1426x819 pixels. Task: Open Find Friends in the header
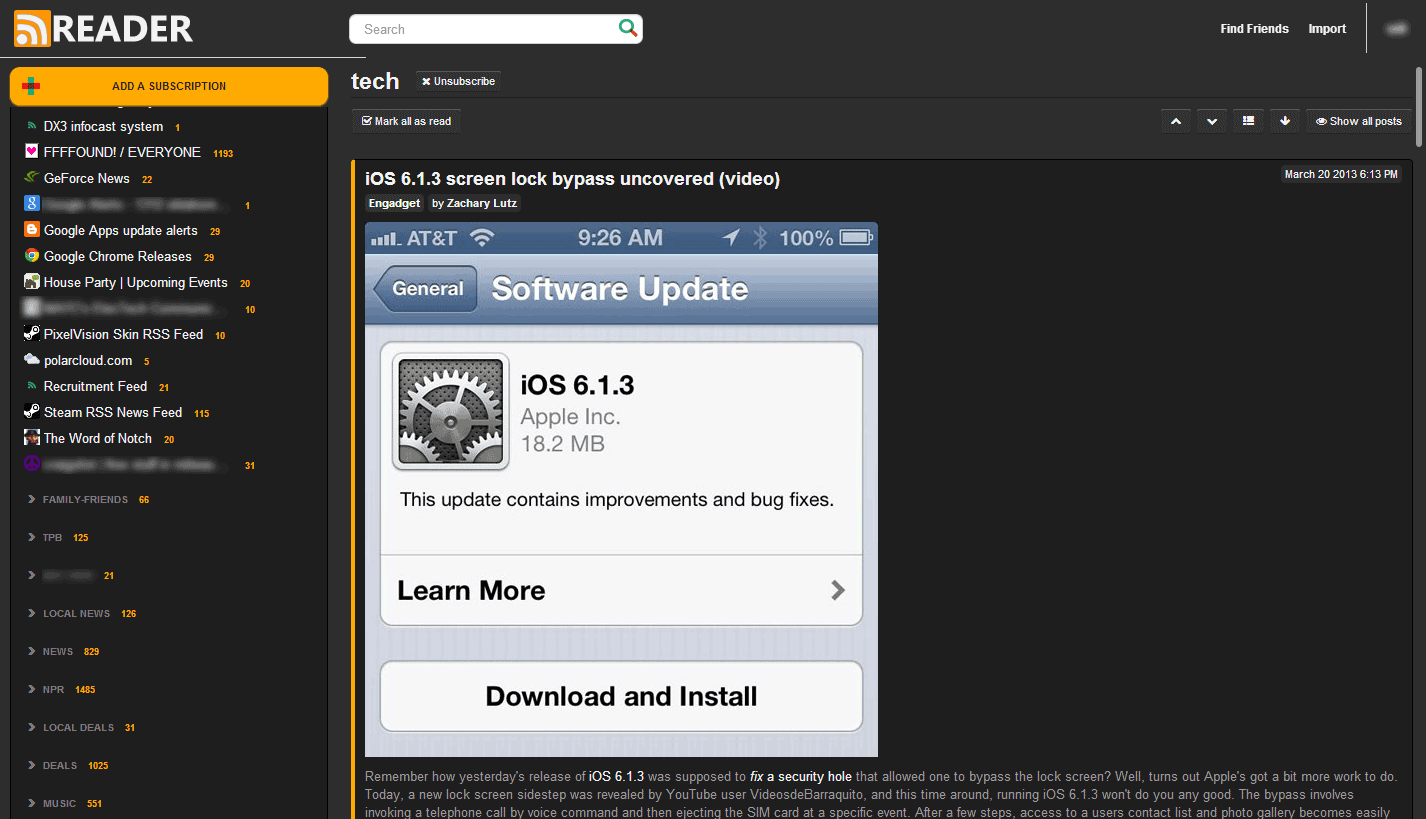pos(1254,29)
